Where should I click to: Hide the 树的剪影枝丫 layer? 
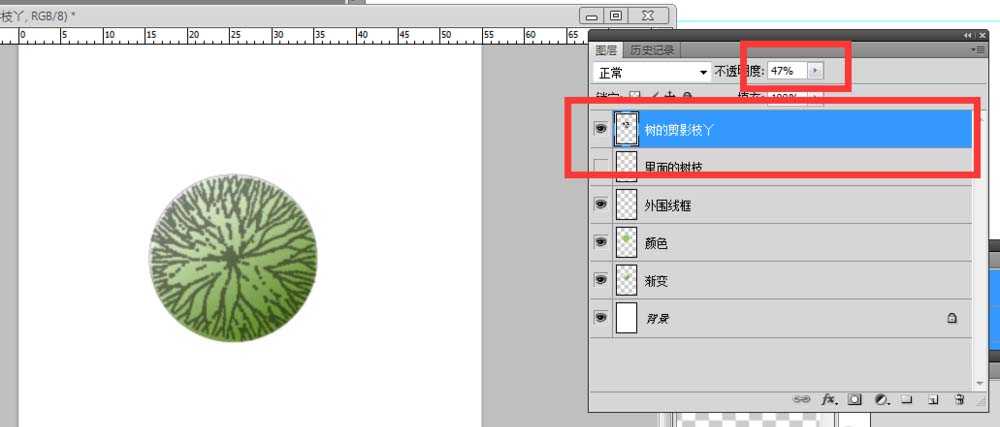click(600, 129)
